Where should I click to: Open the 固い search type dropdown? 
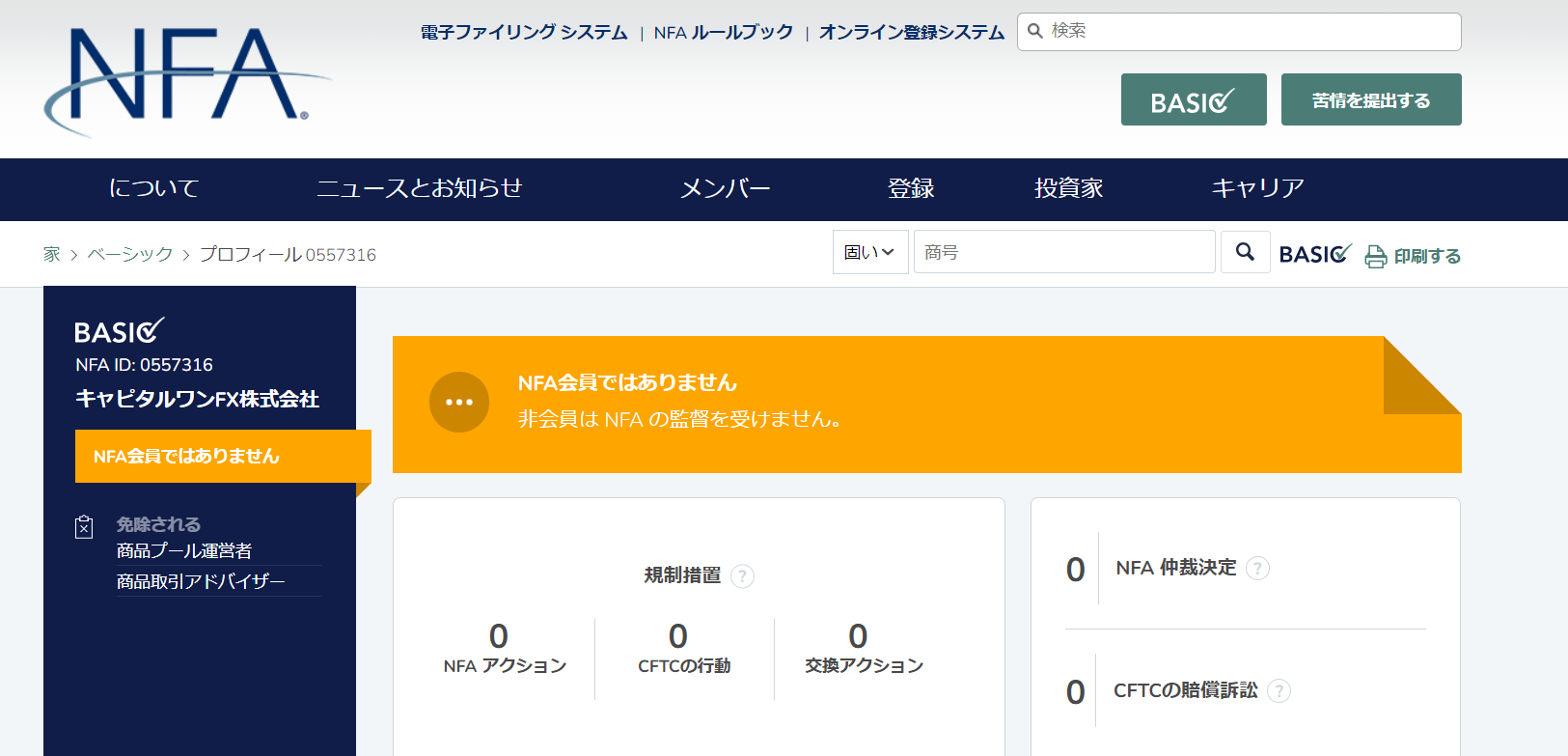point(870,252)
